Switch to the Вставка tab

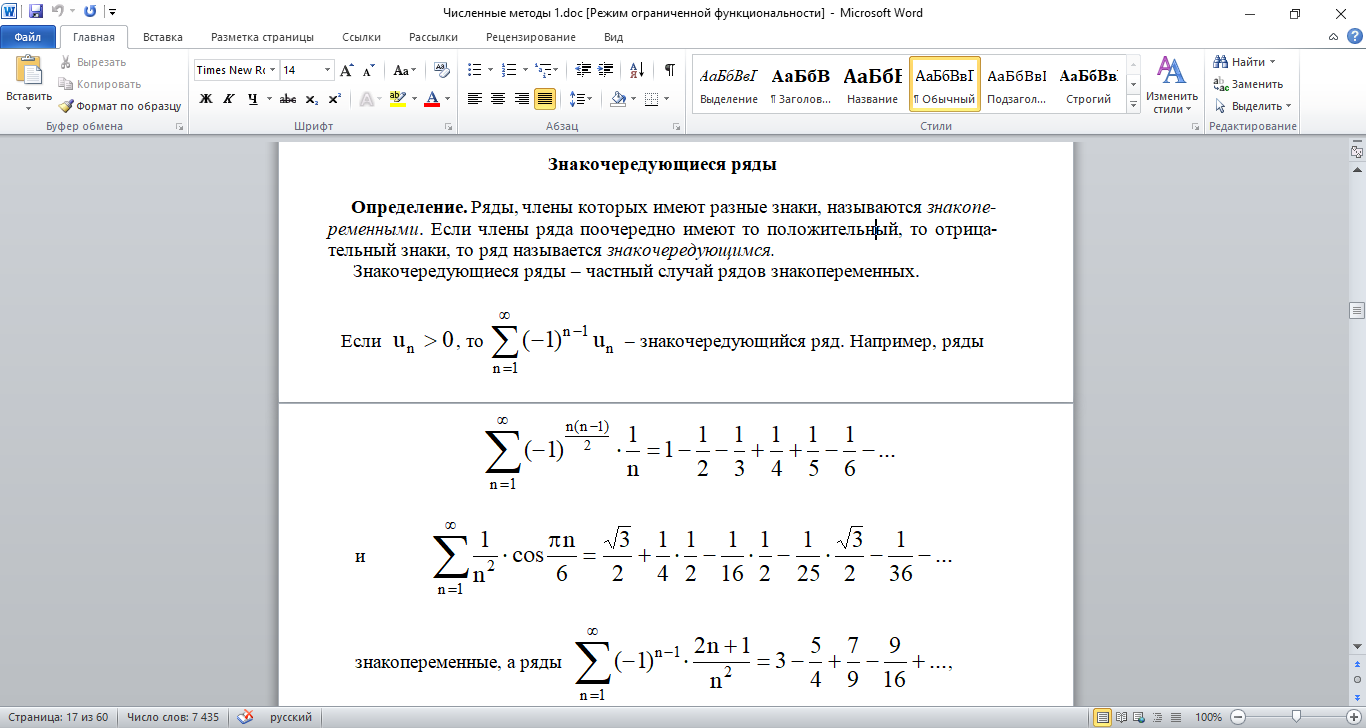pos(163,37)
